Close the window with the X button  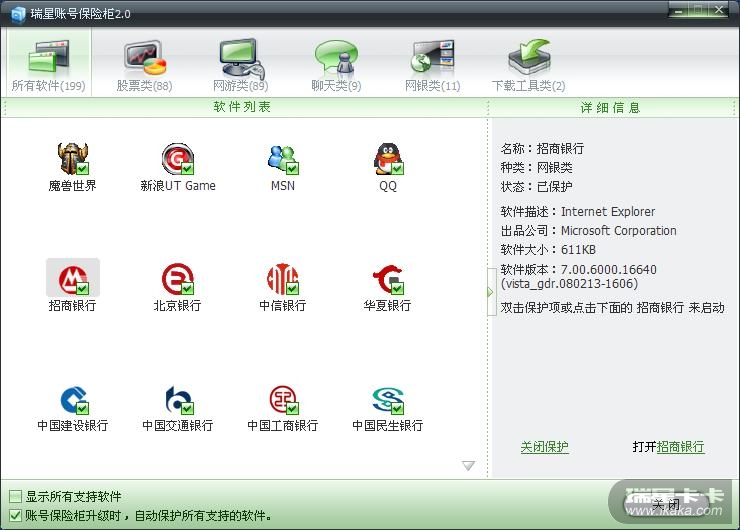click(719, 10)
